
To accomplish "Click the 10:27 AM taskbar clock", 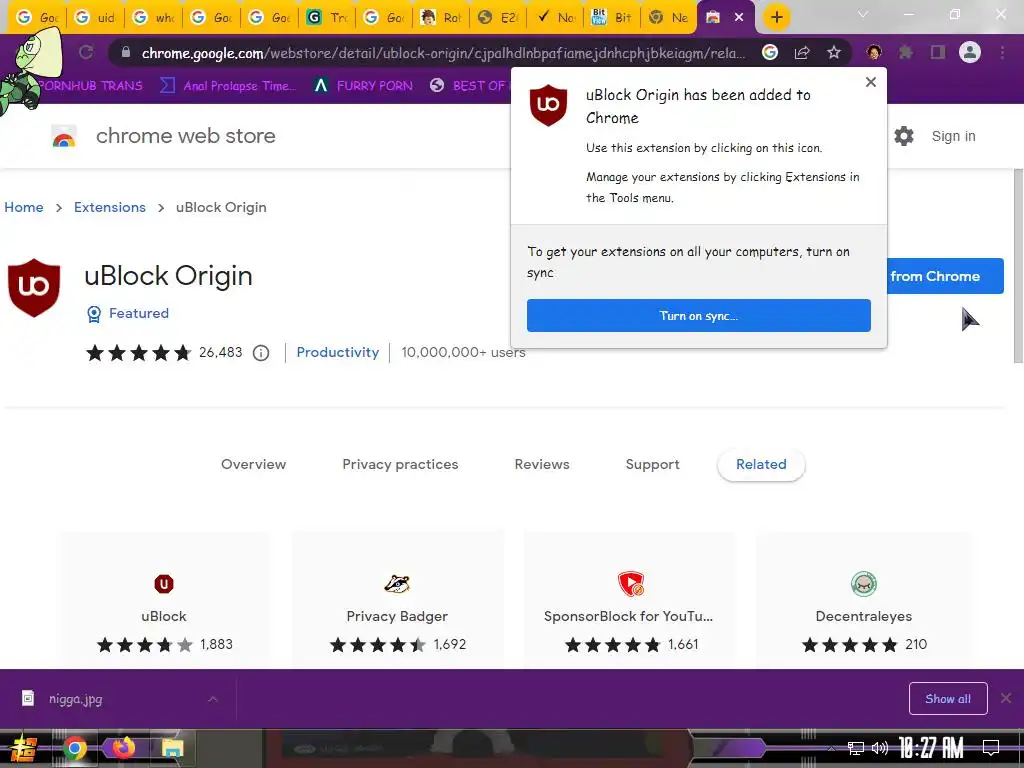I will point(931,748).
